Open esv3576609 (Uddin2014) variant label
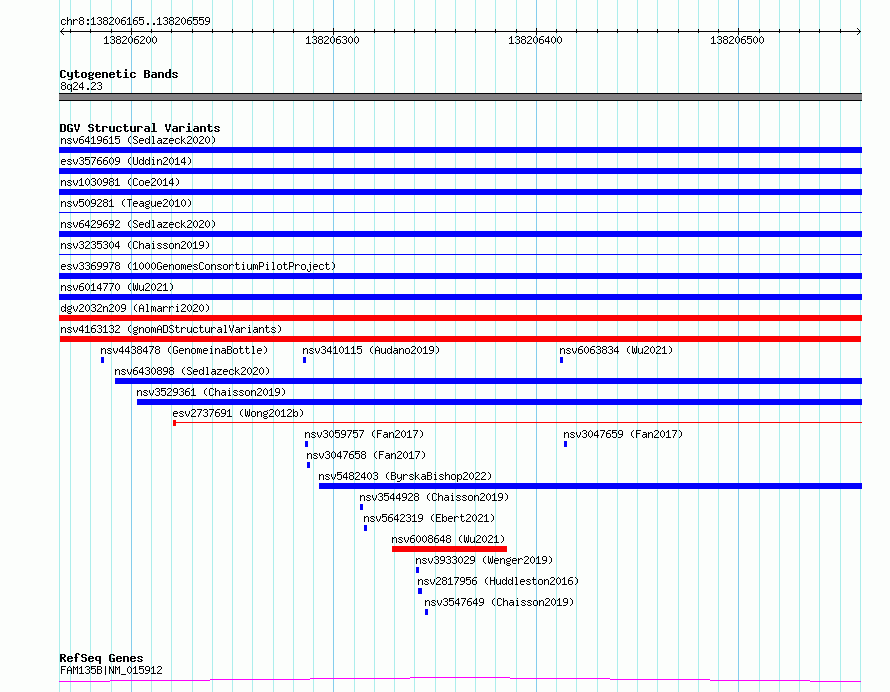 point(126,161)
